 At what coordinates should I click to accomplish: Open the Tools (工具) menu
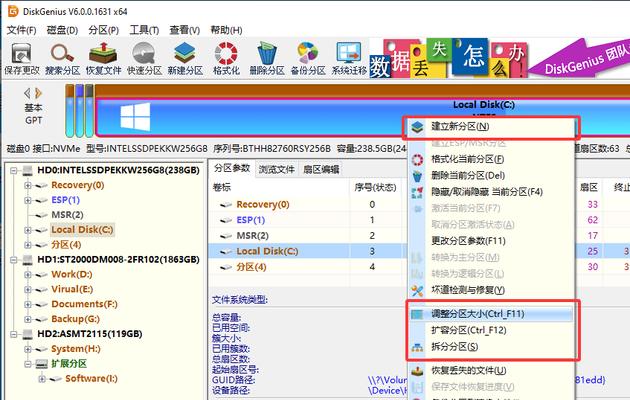click(x=145, y=30)
